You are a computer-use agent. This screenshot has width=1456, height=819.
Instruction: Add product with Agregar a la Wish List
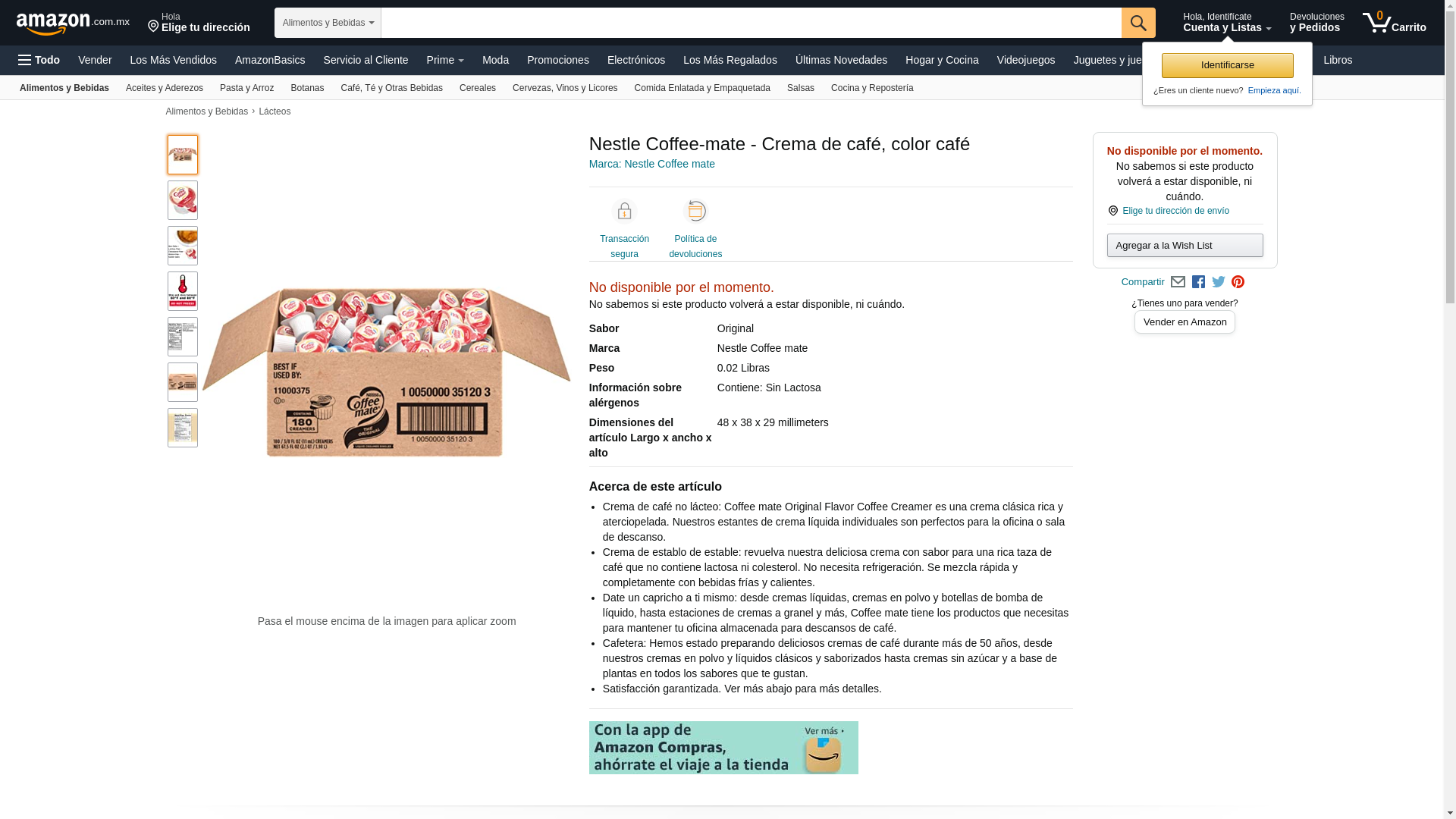click(1185, 246)
